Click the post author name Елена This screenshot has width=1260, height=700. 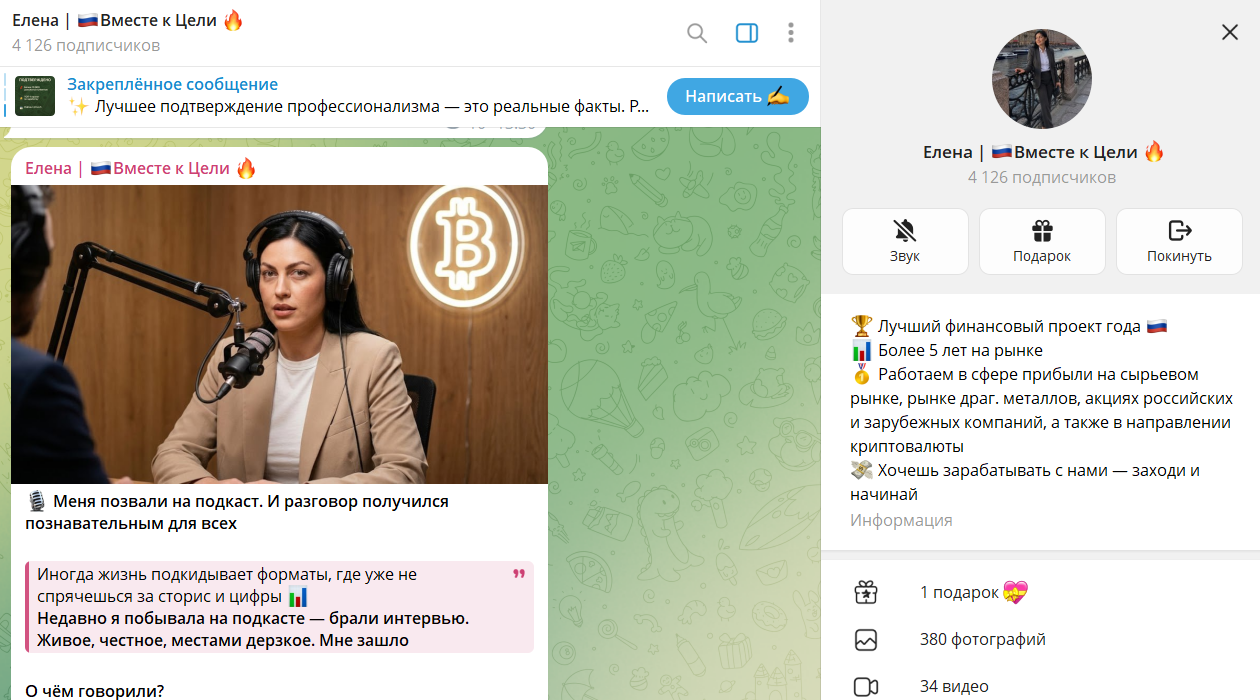(141, 168)
